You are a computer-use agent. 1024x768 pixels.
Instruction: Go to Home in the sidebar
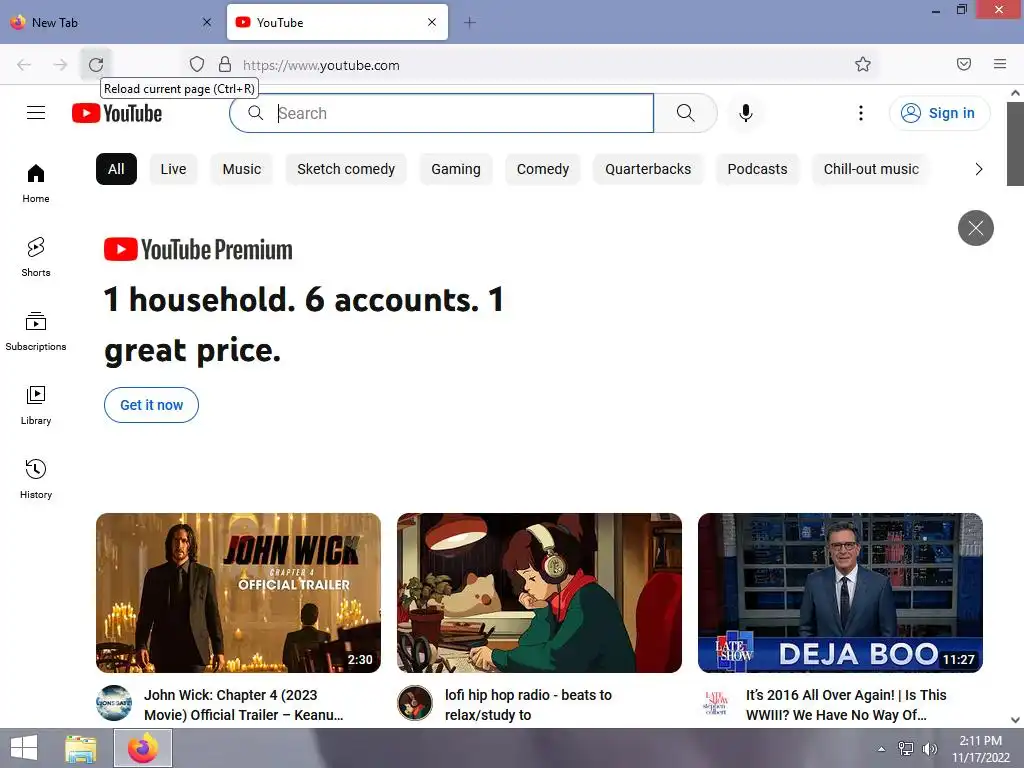(36, 183)
